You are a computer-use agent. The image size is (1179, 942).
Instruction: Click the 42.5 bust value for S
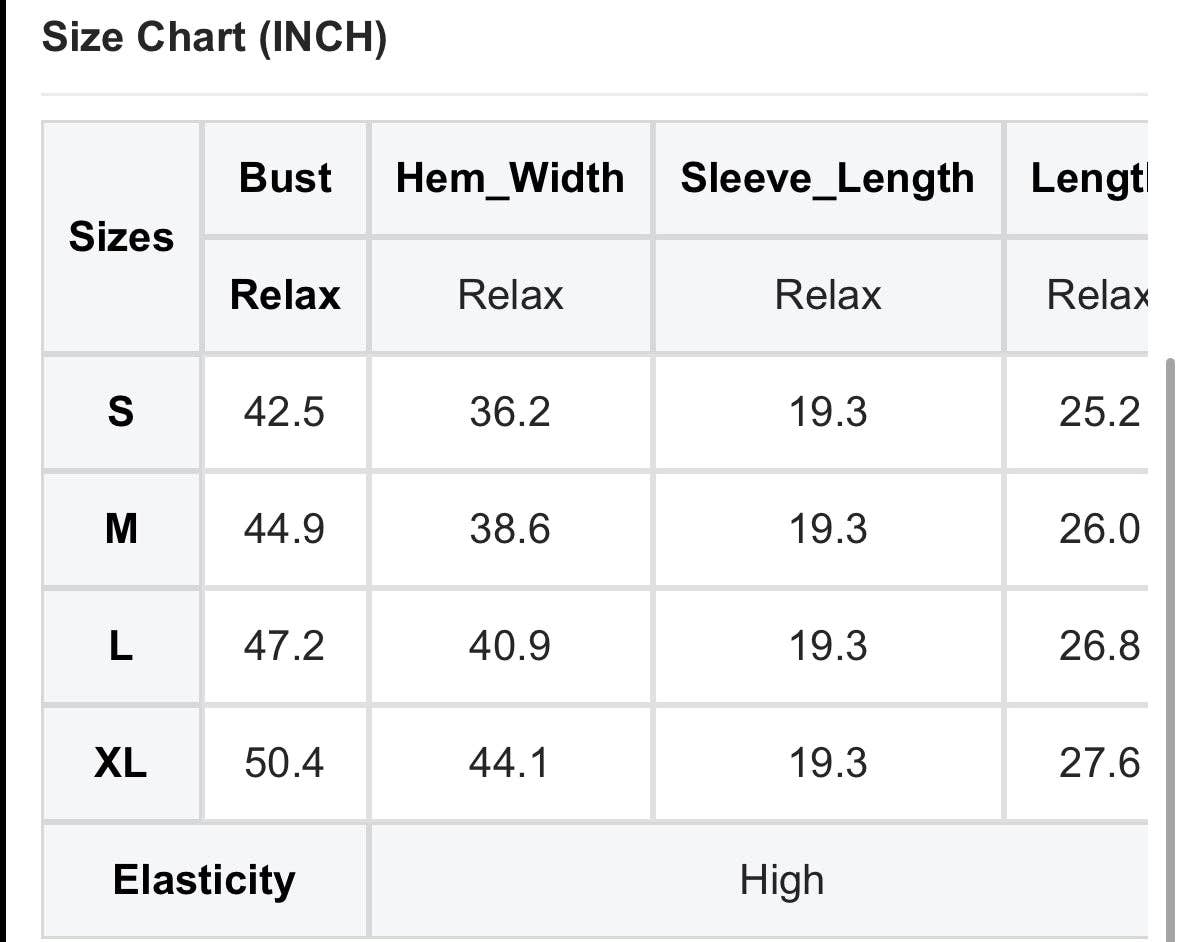(284, 412)
